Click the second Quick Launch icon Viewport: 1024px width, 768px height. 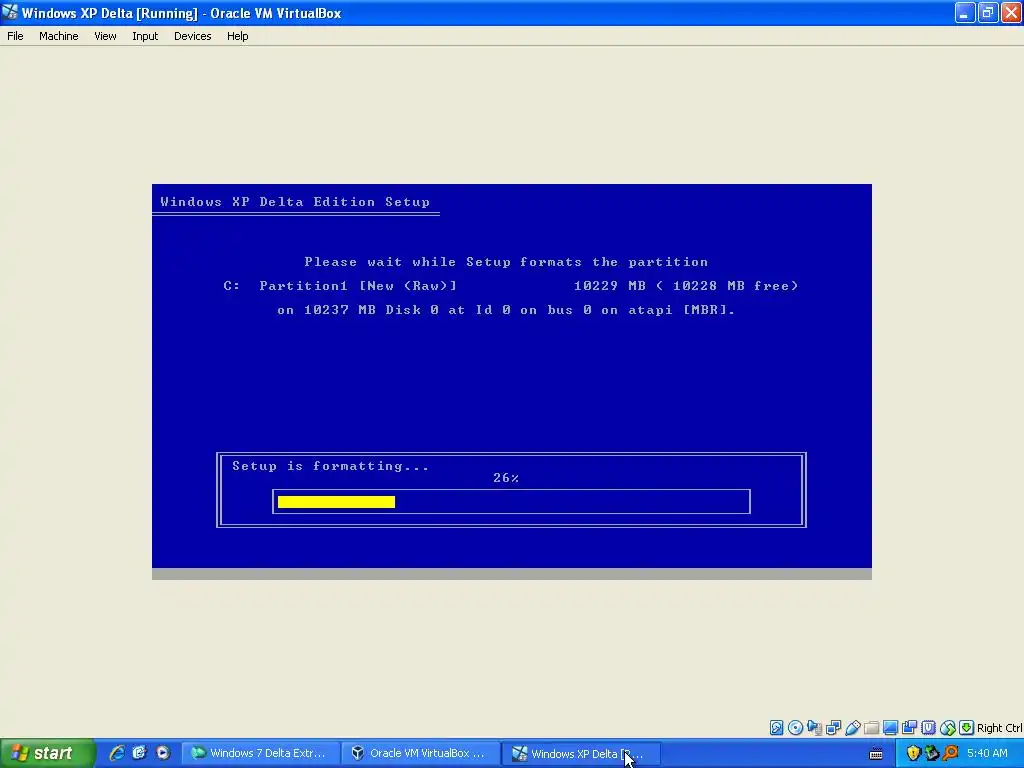[x=139, y=753]
